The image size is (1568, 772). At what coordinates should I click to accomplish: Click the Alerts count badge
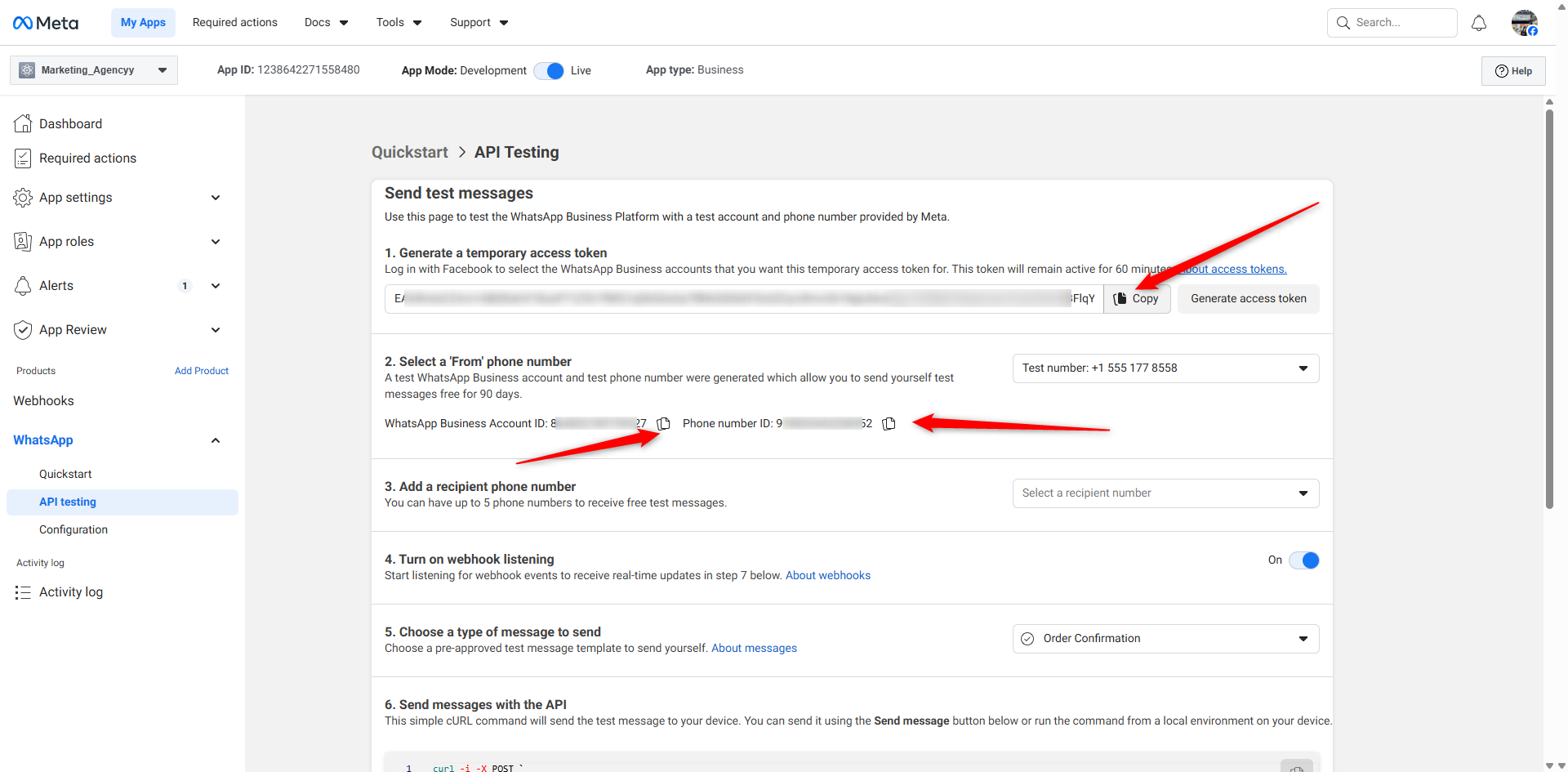(x=185, y=286)
